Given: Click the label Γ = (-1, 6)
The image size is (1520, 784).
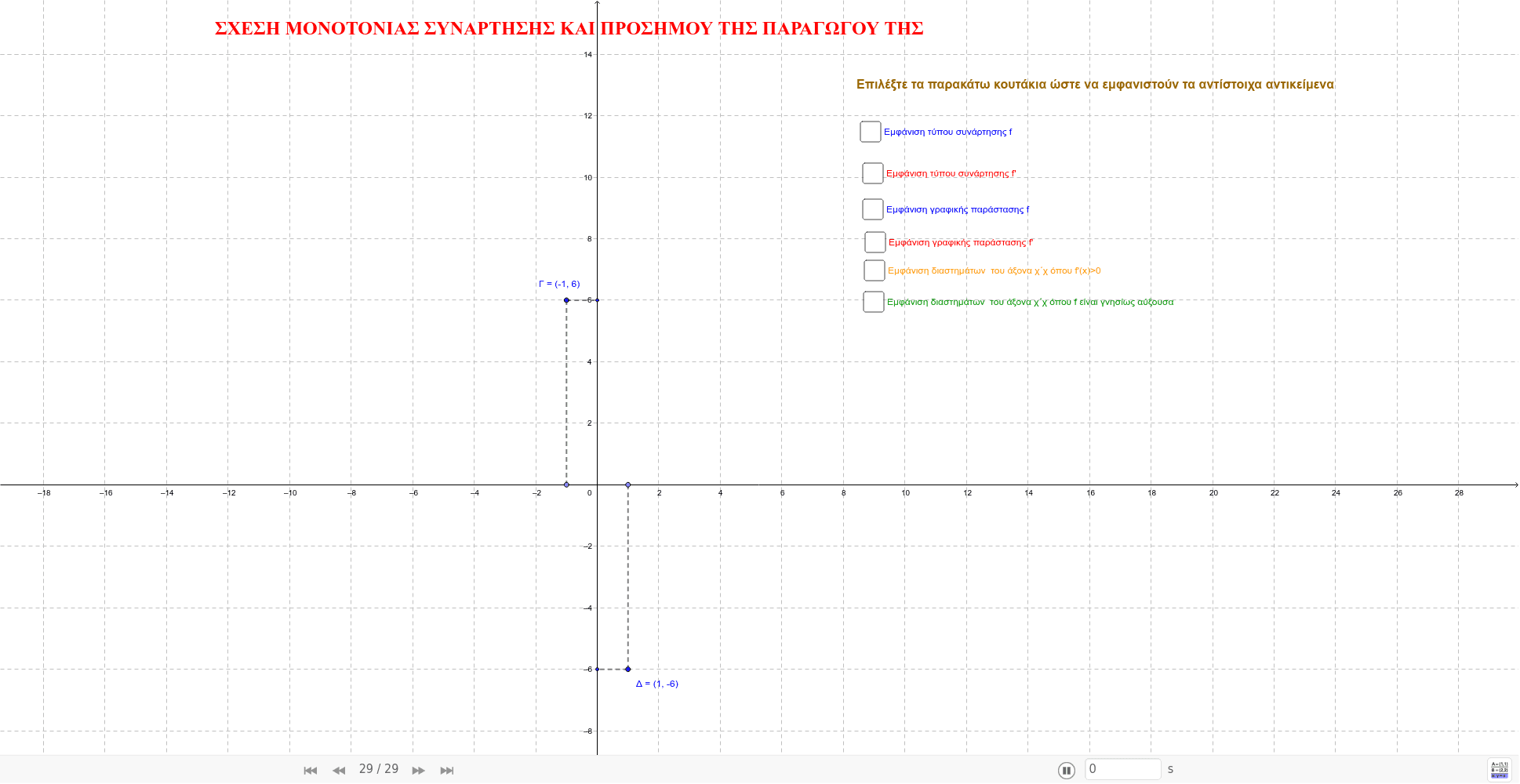Looking at the screenshot, I should pos(559,284).
